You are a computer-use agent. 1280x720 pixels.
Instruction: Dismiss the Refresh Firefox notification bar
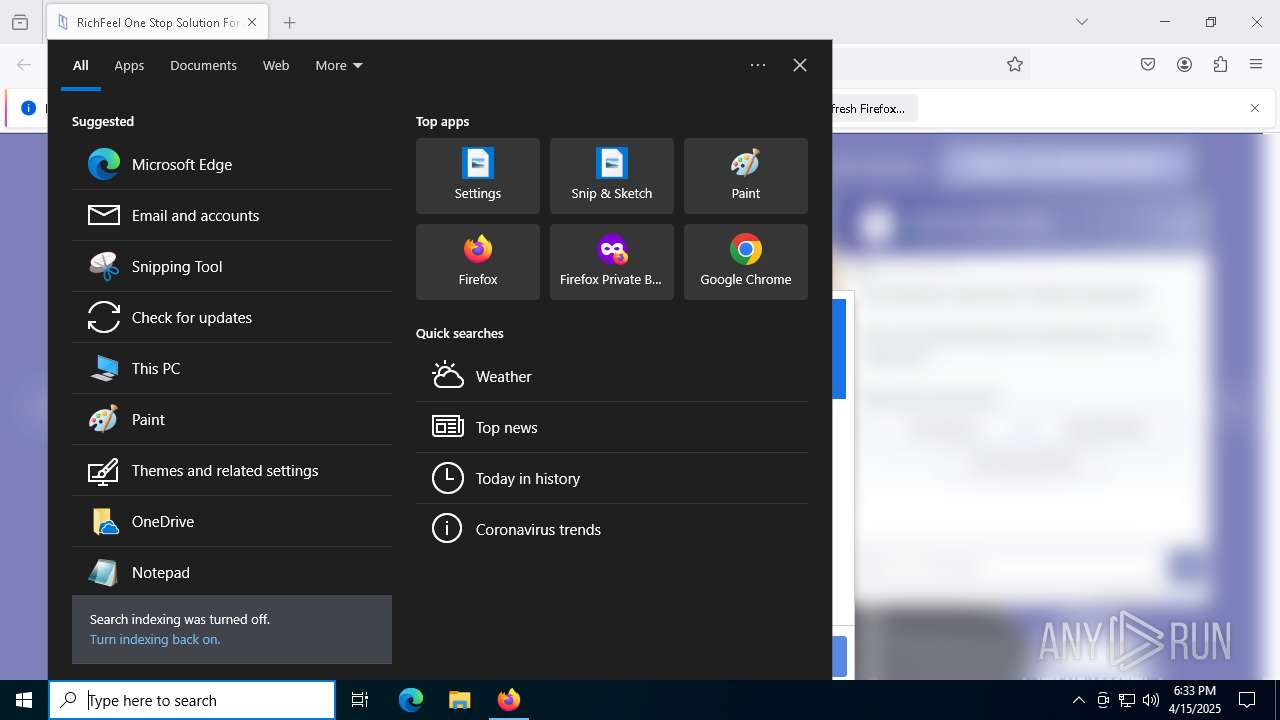point(1255,108)
